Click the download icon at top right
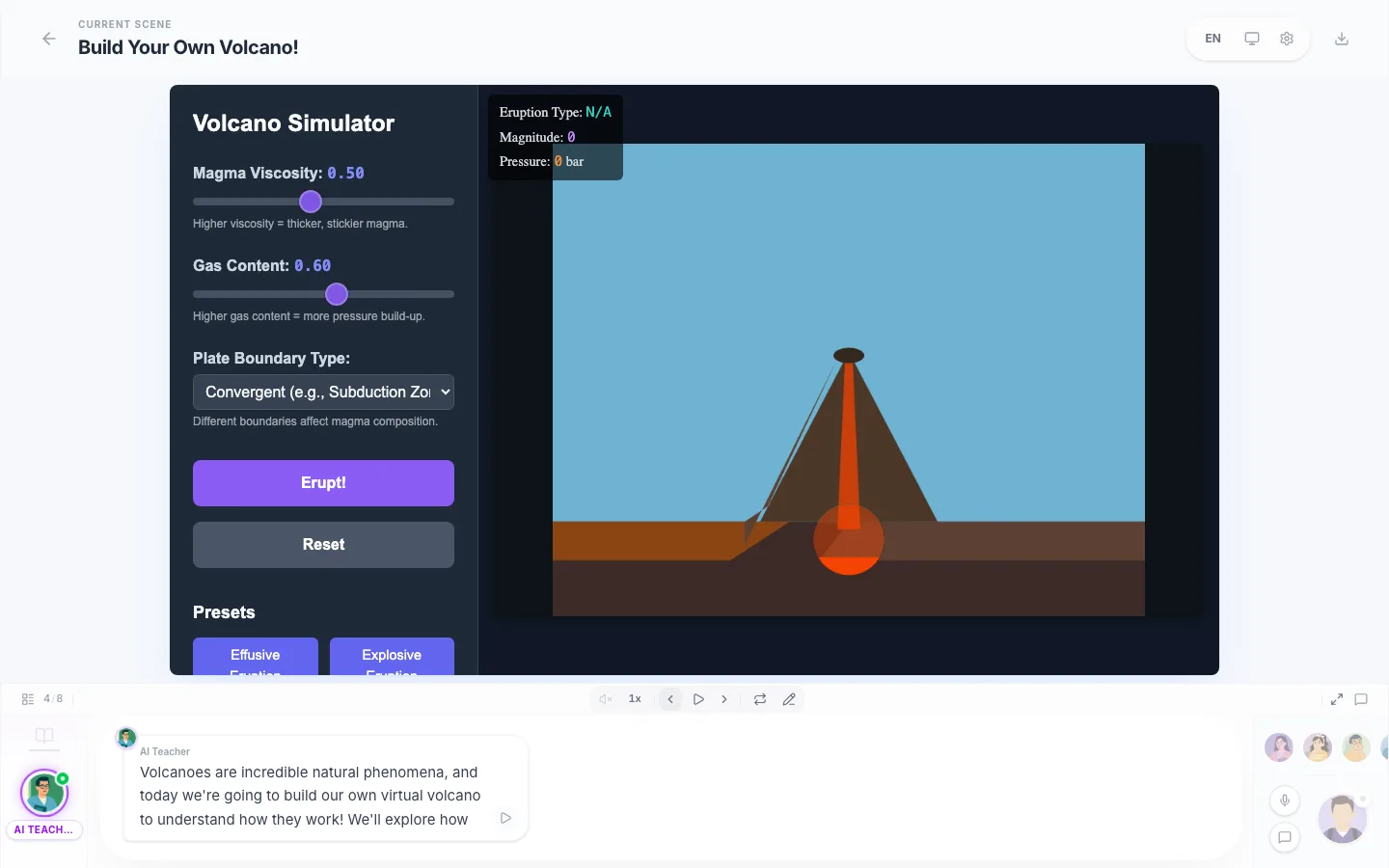The width and height of the screenshot is (1389, 868). (x=1342, y=39)
